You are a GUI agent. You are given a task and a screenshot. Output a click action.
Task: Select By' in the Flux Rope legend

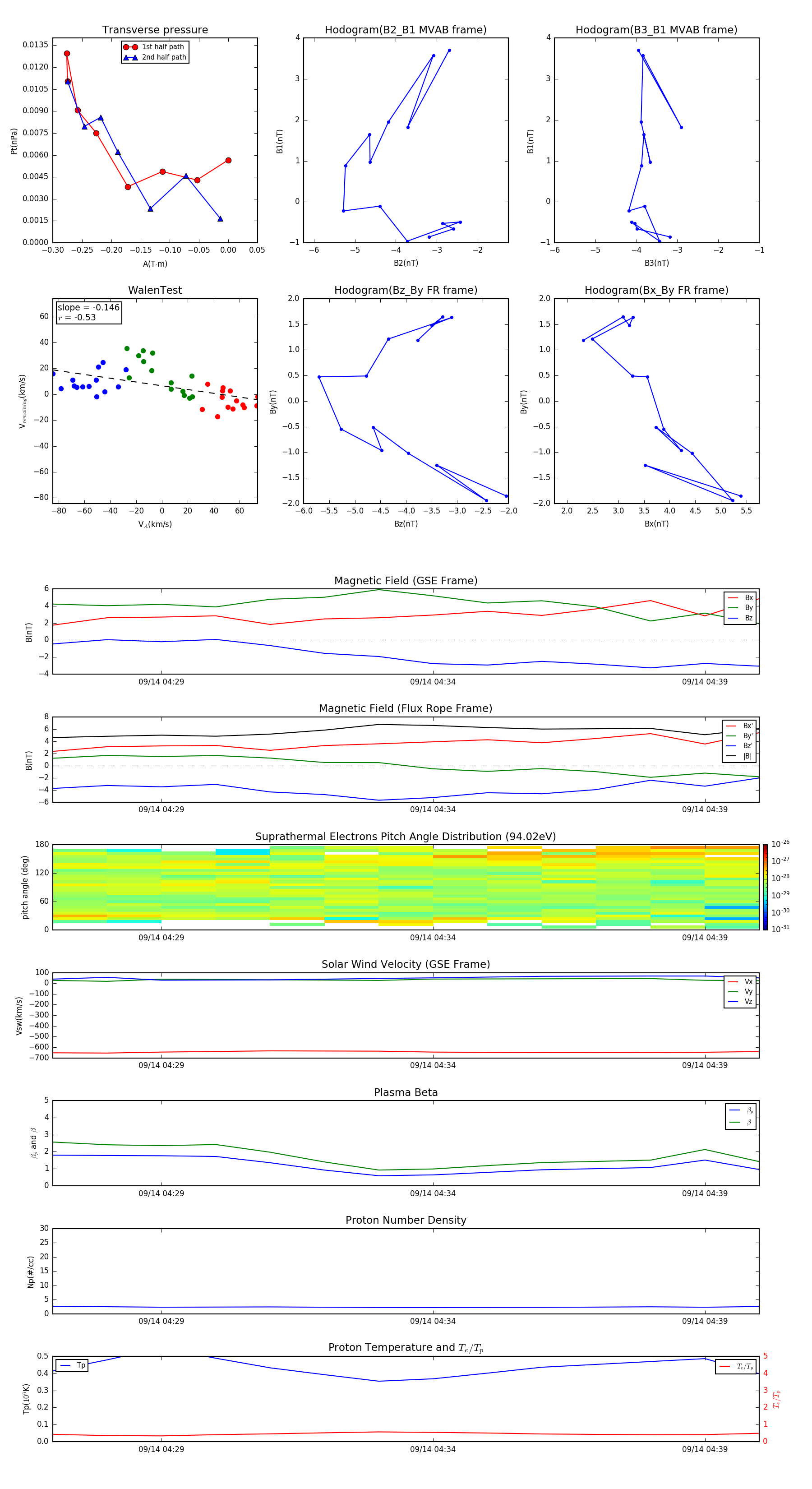tap(739, 736)
